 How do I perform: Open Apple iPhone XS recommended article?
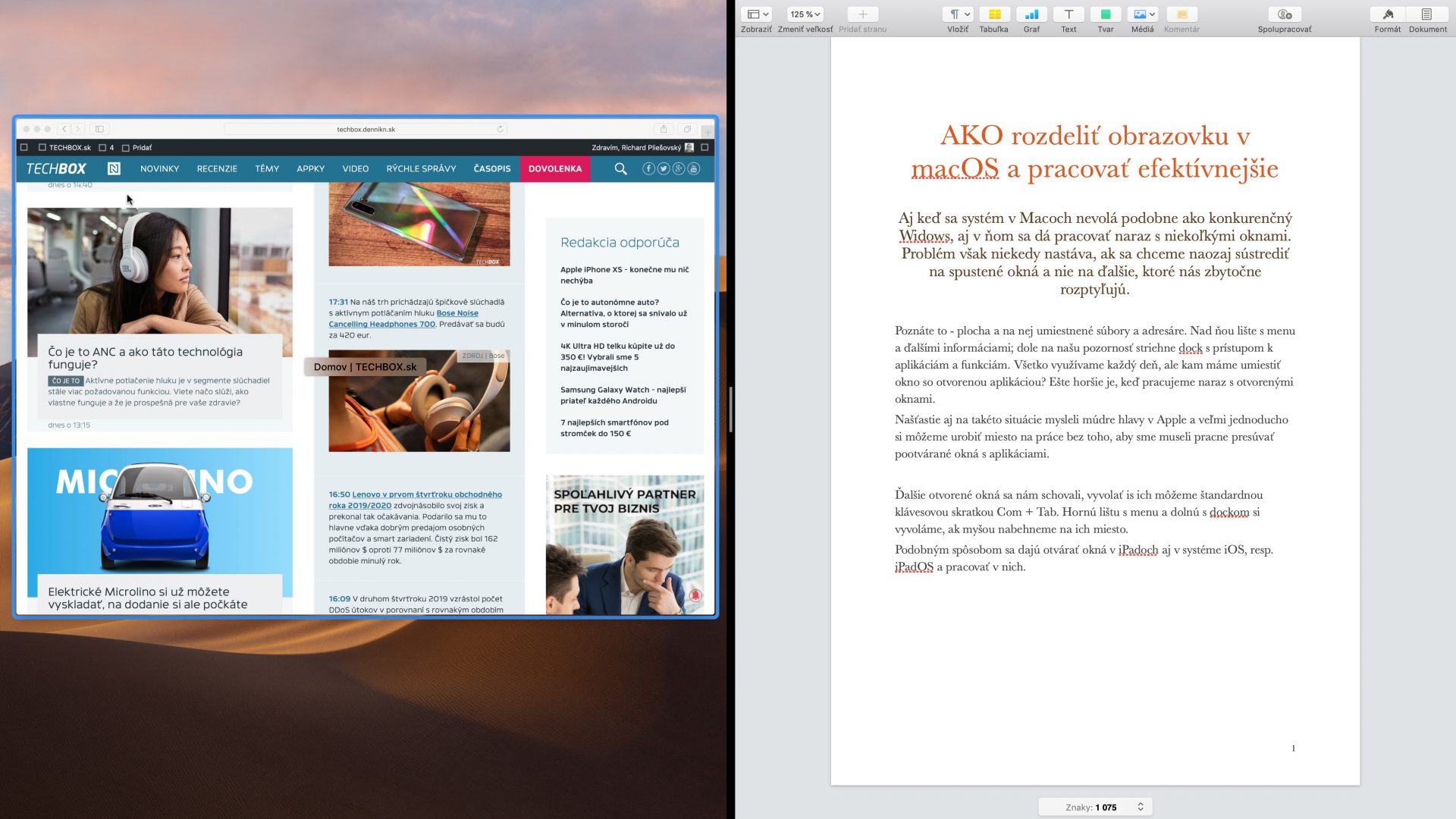pos(624,275)
